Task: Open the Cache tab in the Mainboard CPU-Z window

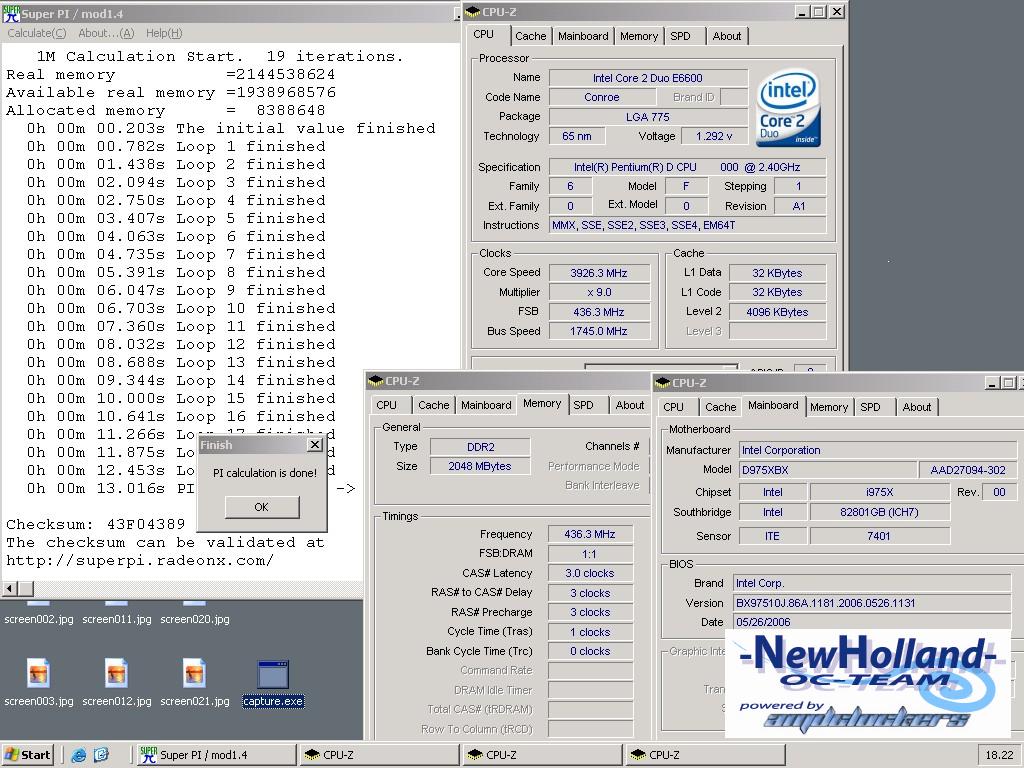Action: (x=721, y=408)
